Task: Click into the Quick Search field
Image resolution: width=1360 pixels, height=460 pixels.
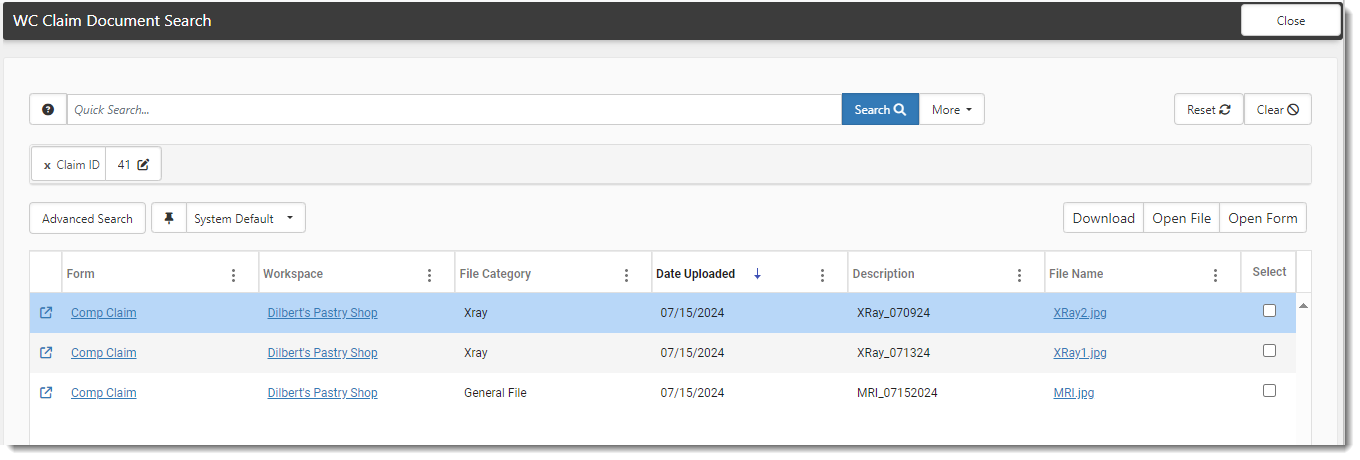Action: [x=454, y=110]
